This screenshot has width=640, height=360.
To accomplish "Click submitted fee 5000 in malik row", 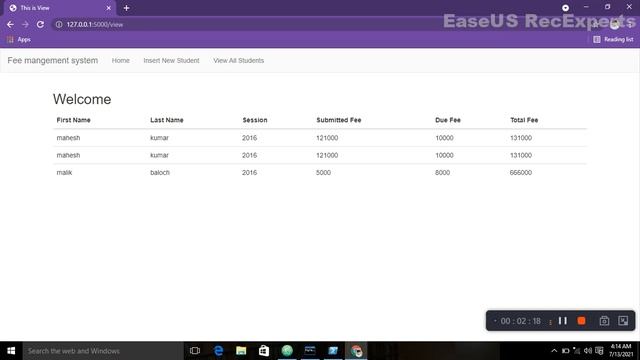I will pos(323,173).
